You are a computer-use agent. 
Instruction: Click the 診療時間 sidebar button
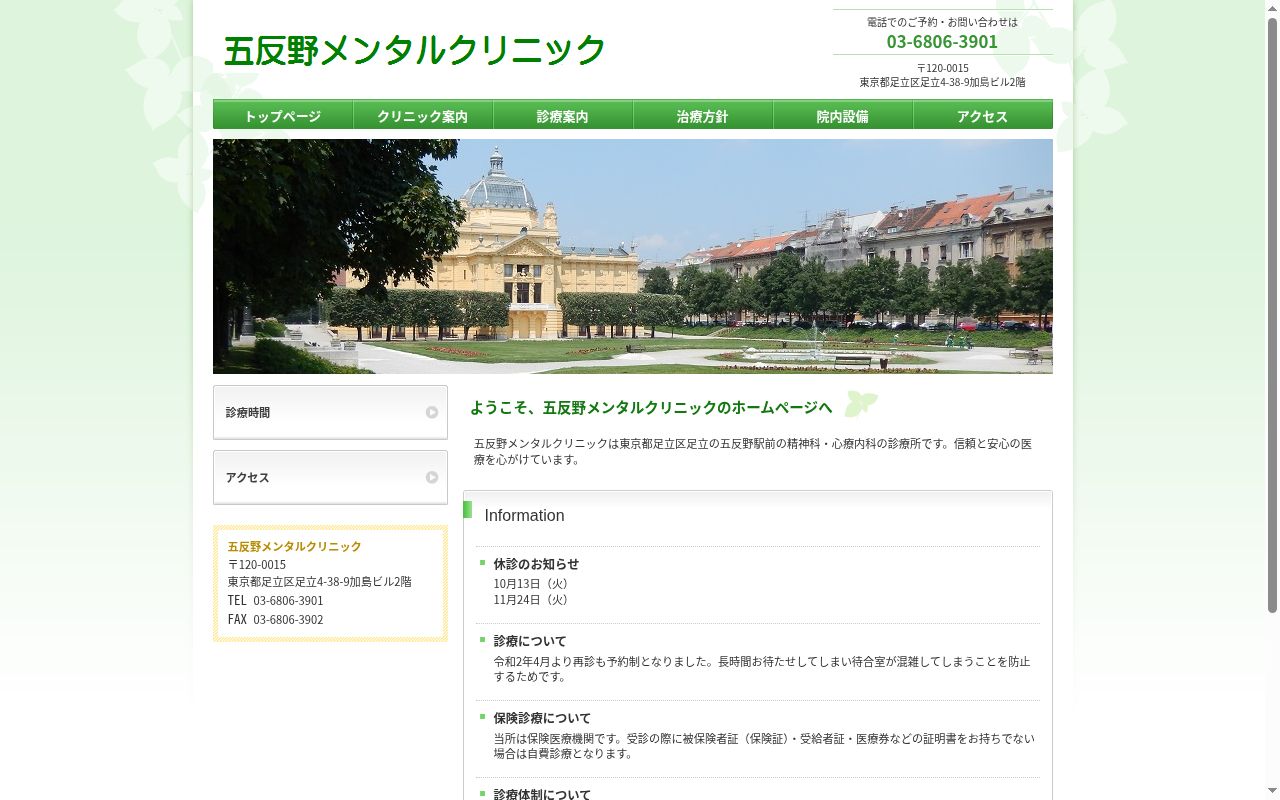click(x=330, y=412)
